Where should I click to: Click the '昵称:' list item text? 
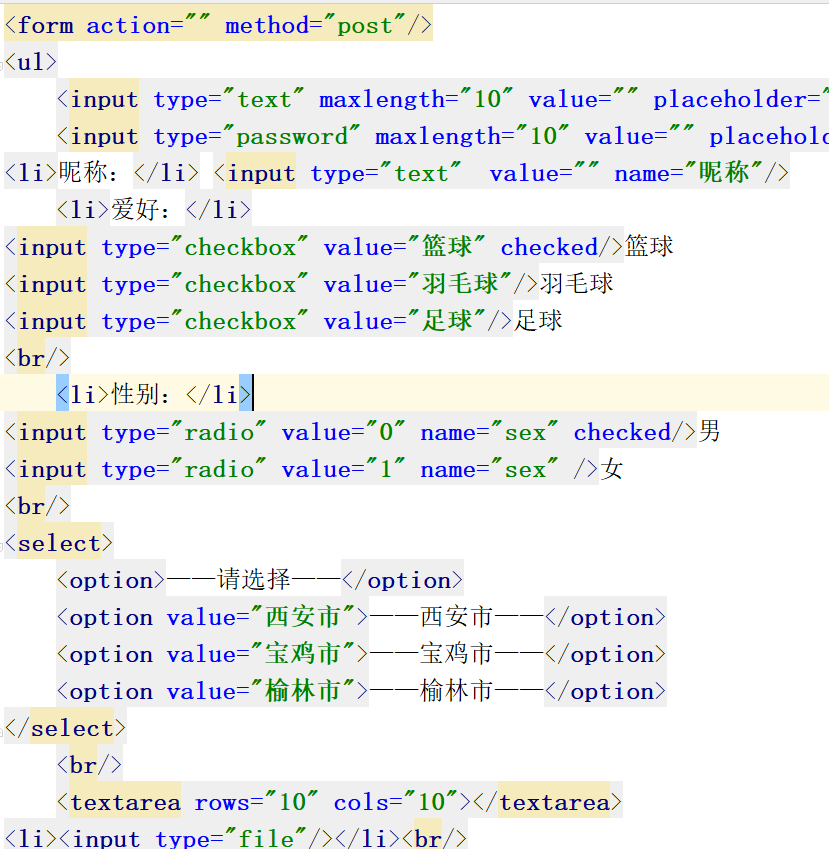tap(88, 173)
